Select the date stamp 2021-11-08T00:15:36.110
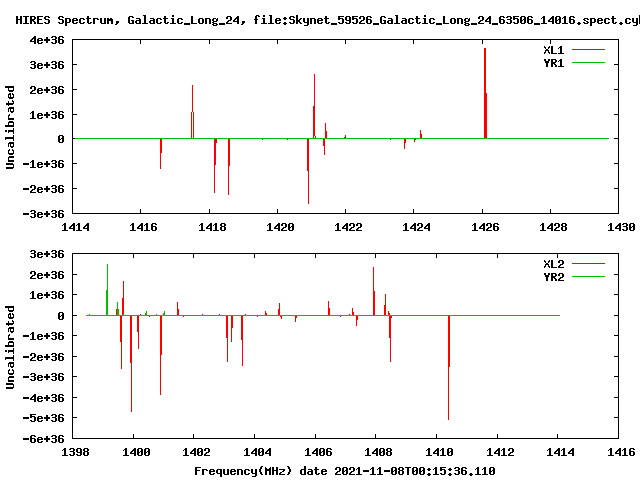This screenshot has width=640, height=480. [x=415, y=471]
